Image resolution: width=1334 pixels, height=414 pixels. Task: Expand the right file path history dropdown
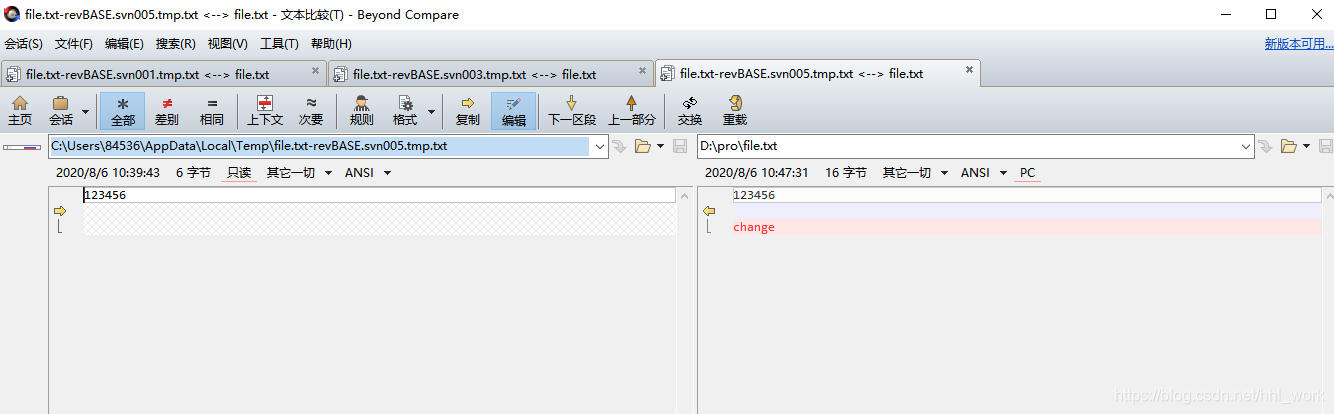click(x=1246, y=146)
